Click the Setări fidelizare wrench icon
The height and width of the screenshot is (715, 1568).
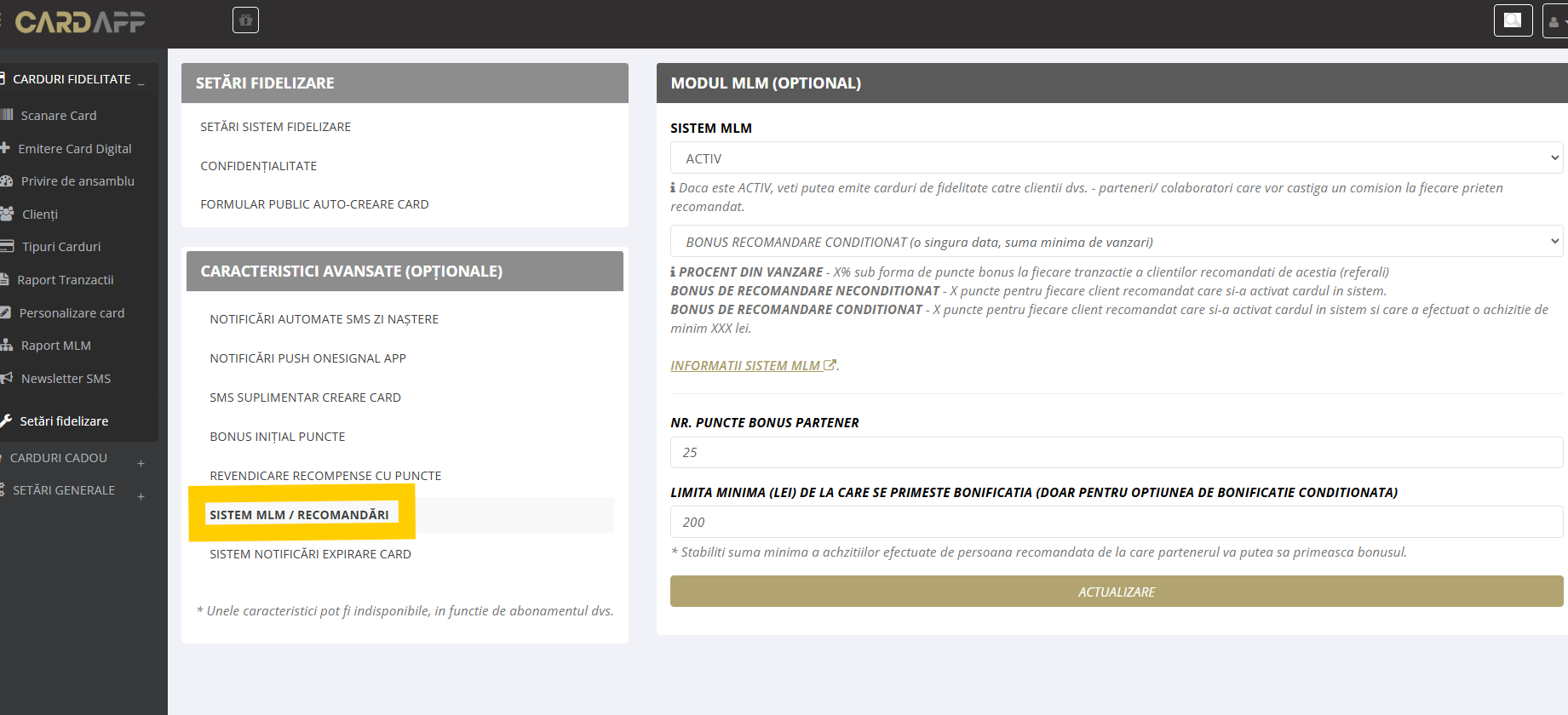coord(6,420)
